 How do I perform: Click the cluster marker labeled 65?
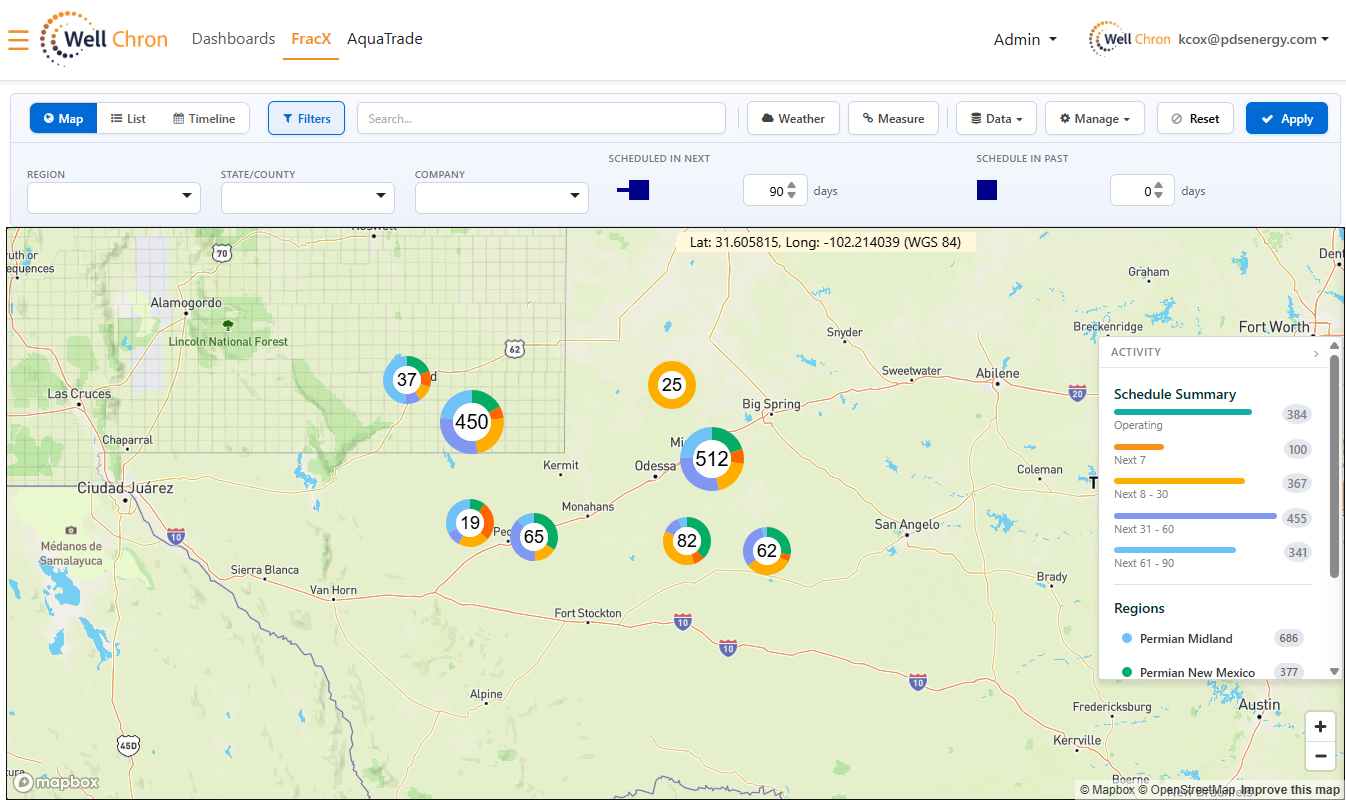pos(534,537)
